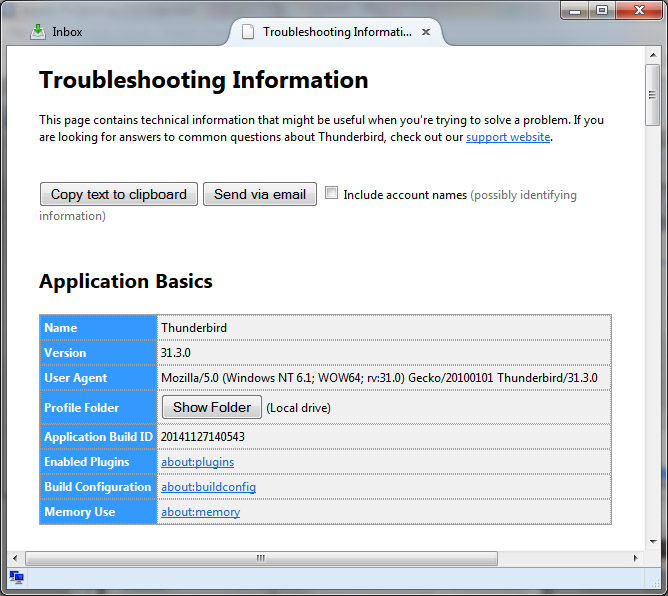
Task: Click the build ID 20141127140543
Action: click(x=203, y=437)
